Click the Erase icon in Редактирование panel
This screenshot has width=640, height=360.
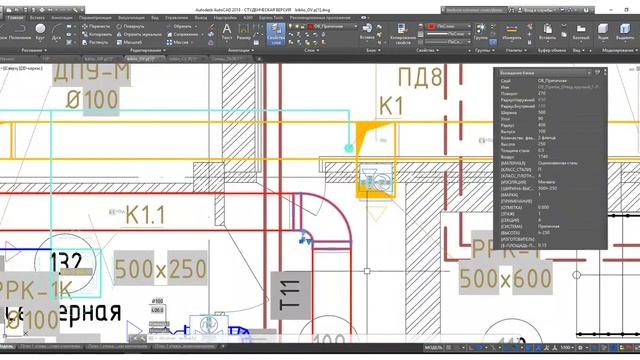(211, 27)
